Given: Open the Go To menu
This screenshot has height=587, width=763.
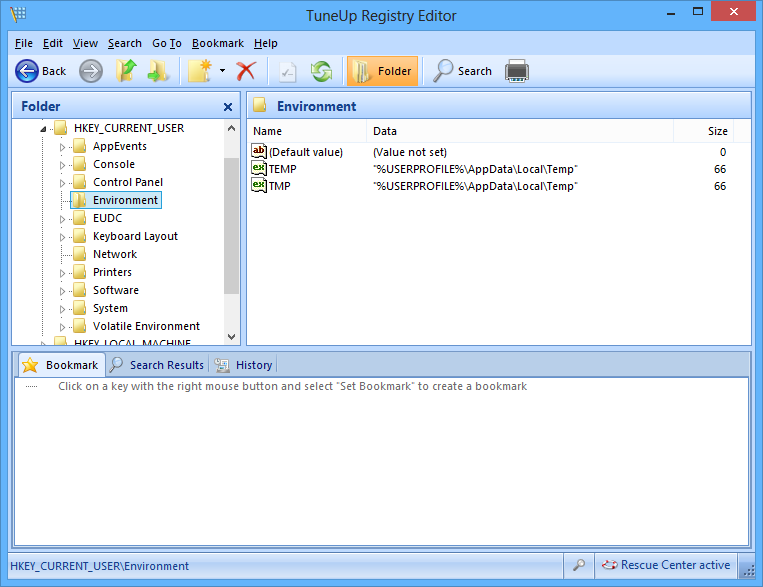Looking at the screenshot, I should tap(167, 43).
